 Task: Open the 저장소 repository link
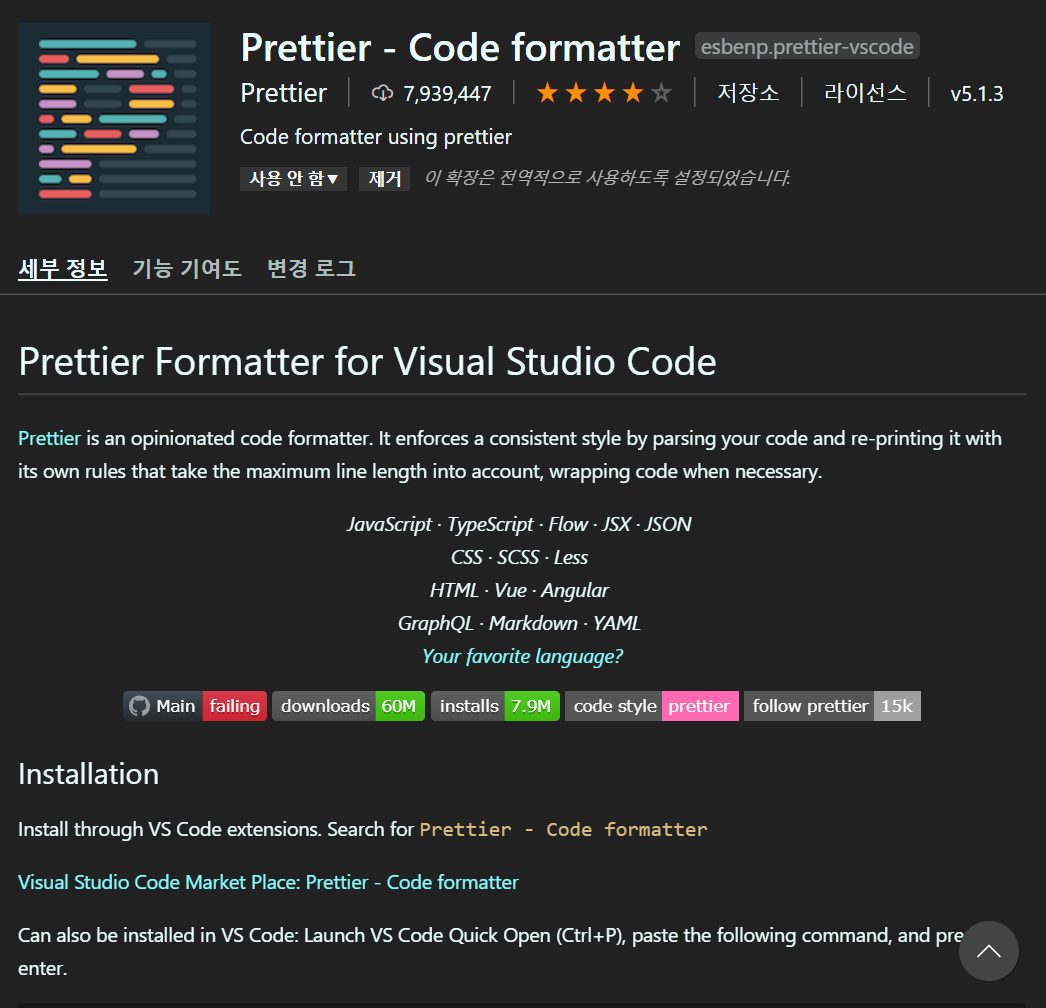pyautogui.click(x=748, y=93)
